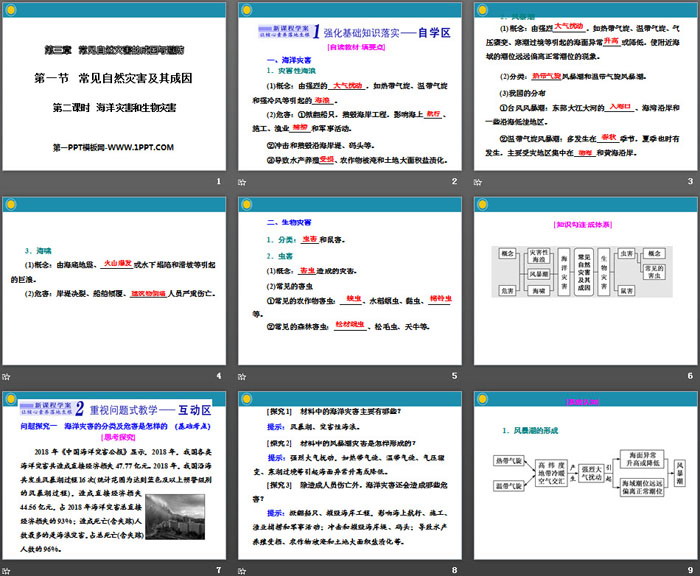Click the animation star icon under slide 5
The height and width of the screenshot is (576, 700).
pyautogui.click(x=244, y=374)
